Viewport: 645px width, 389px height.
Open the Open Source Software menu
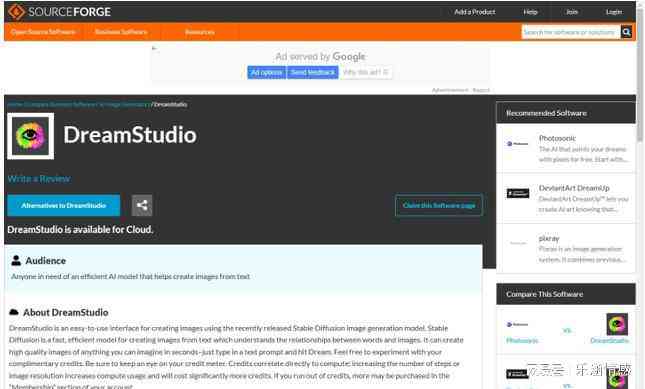coord(43,32)
